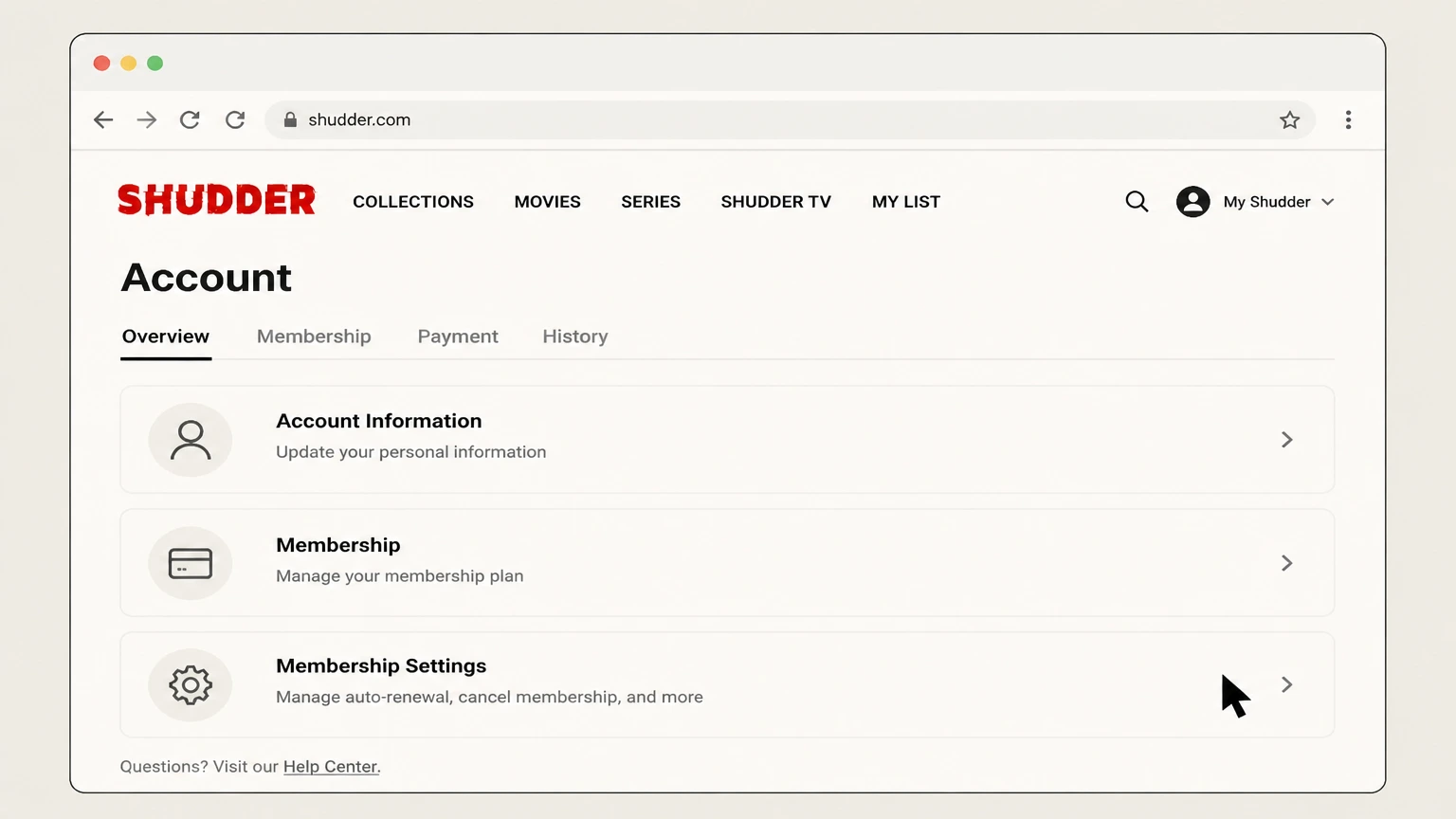The width and height of the screenshot is (1456, 819).
Task: Go to Series
Action: pos(650,202)
